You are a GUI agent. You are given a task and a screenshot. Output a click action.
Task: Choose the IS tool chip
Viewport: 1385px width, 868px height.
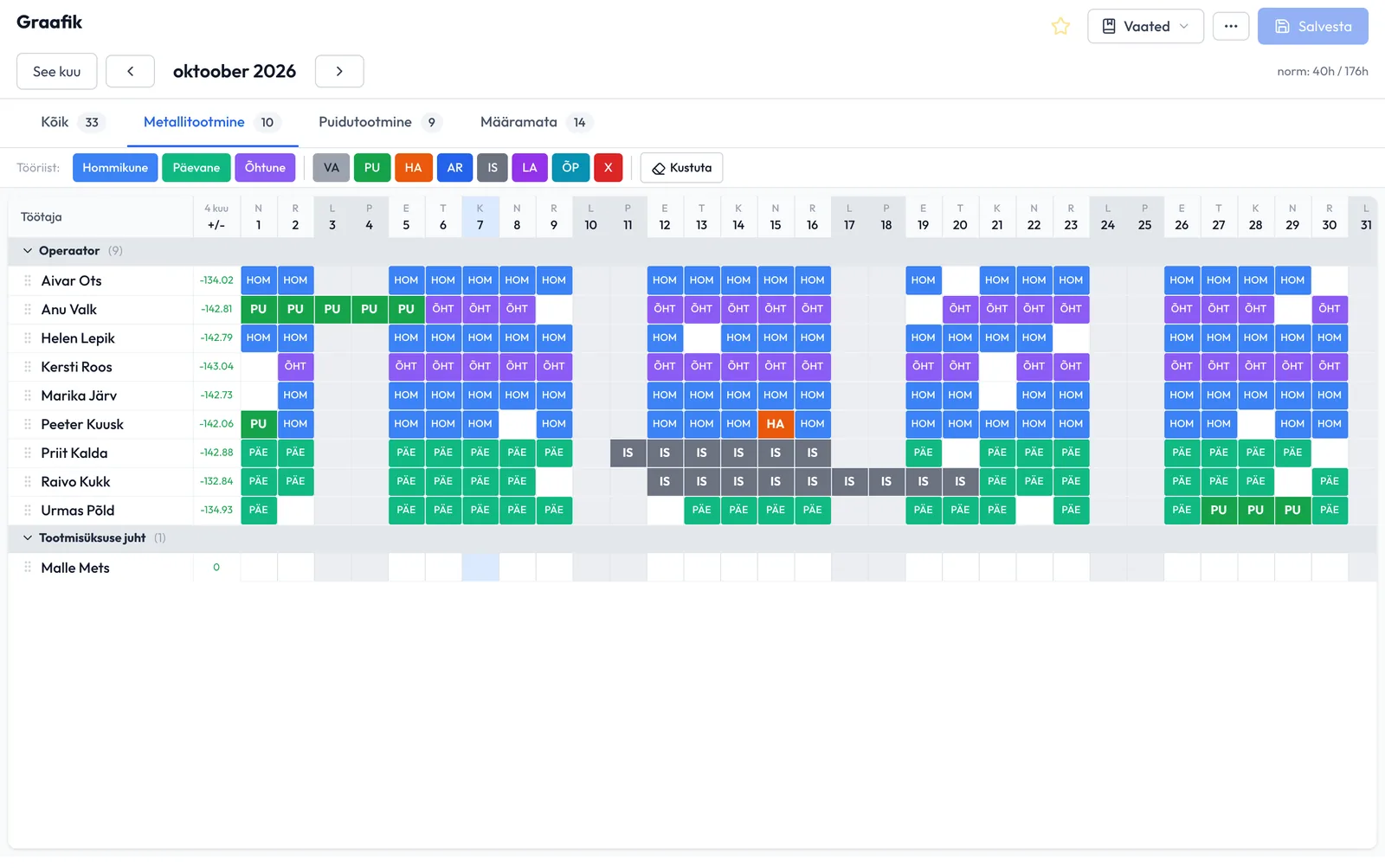coord(493,168)
